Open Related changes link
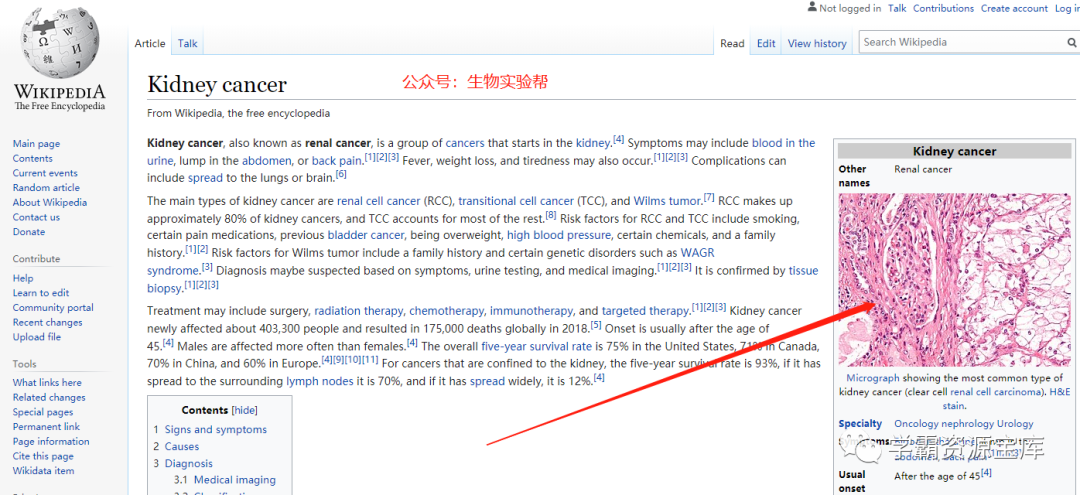Viewport: 1080px width, 495px height. click(x=49, y=397)
